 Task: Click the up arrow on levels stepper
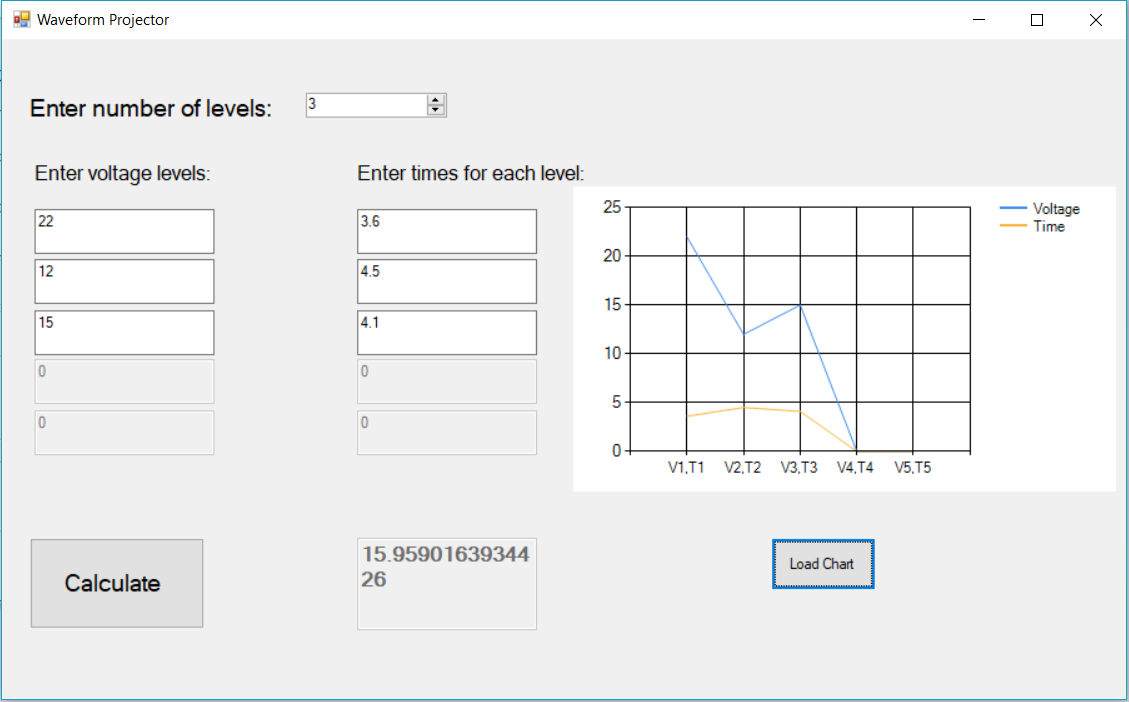coord(437,99)
